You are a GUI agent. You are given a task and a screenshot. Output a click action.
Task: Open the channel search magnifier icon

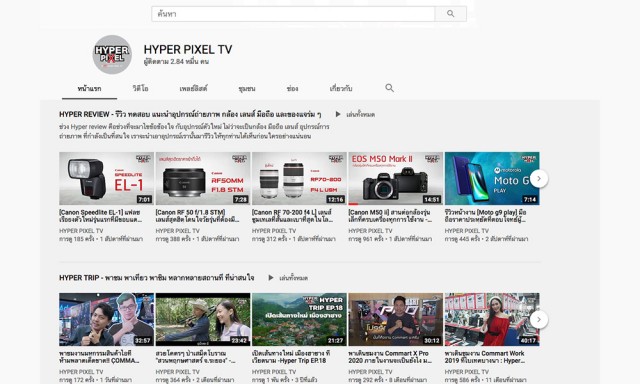pyautogui.click(x=389, y=88)
